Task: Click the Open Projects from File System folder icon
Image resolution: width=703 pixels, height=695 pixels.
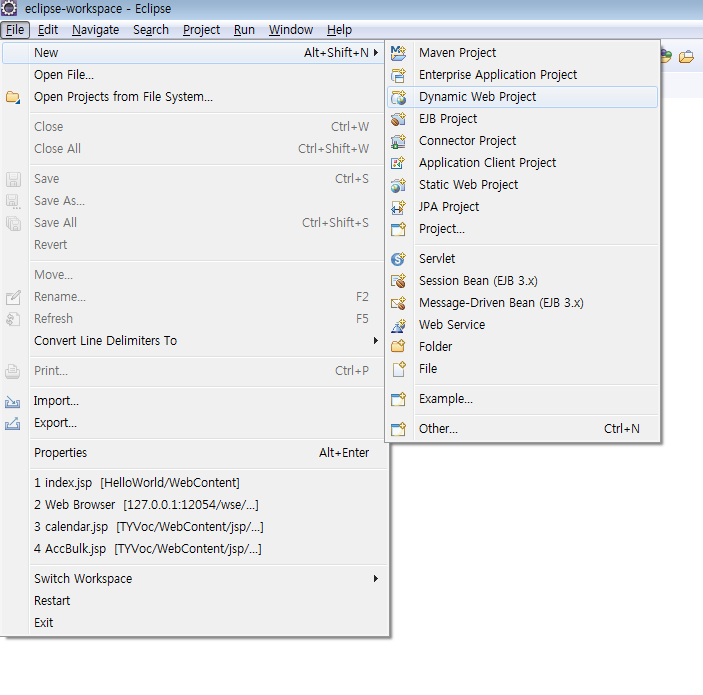Action: (x=13, y=97)
